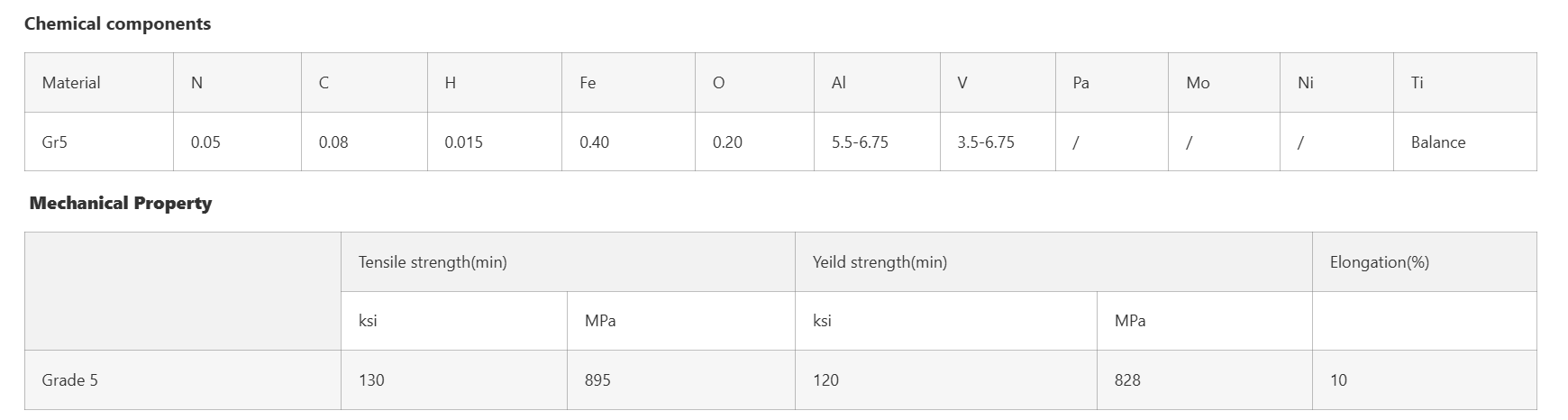
Task: Select the "Tensile strength(min)" header cell
Action: 433,262
